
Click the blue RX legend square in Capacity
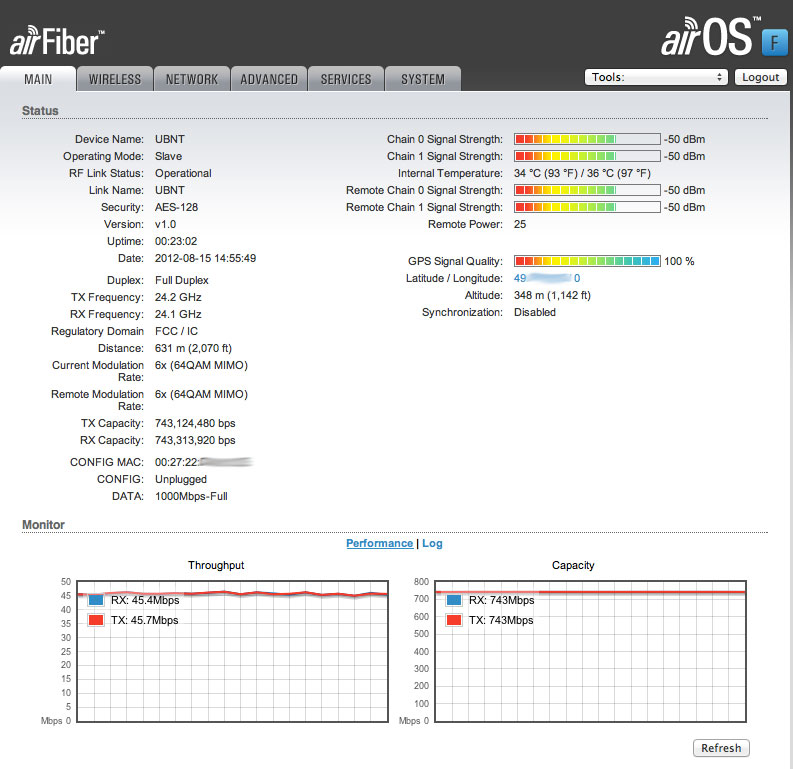click(x=454, y=601)
